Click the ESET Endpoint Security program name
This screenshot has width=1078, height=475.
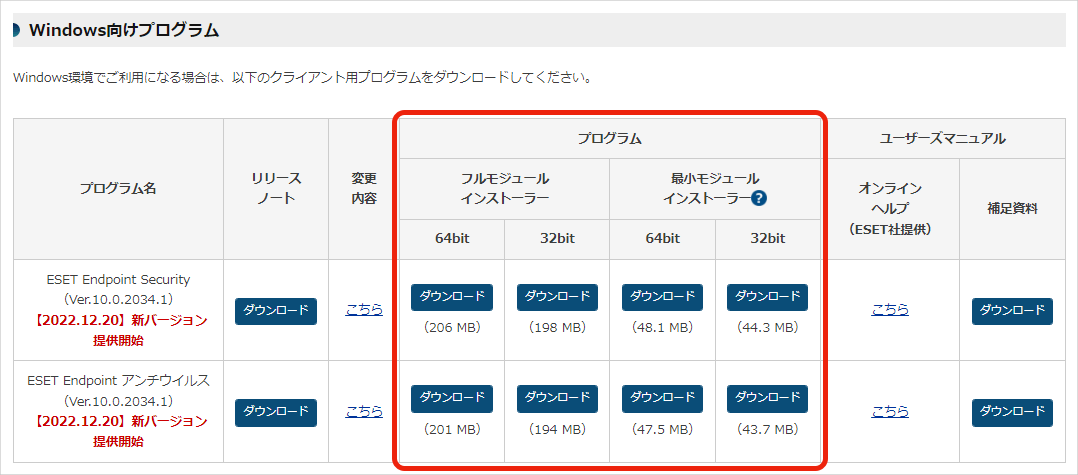point(118,280)
